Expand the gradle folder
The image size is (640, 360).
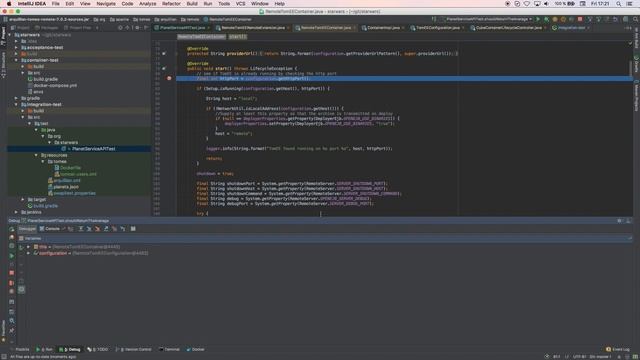16,98
